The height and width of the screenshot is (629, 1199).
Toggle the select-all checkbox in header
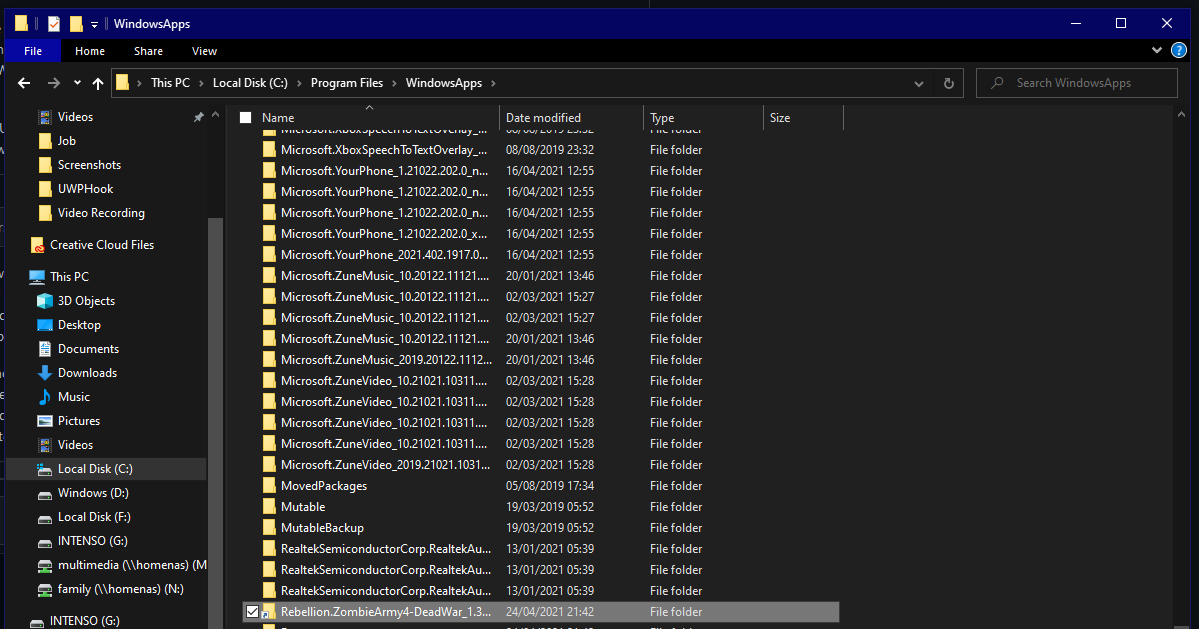point(245,118)
